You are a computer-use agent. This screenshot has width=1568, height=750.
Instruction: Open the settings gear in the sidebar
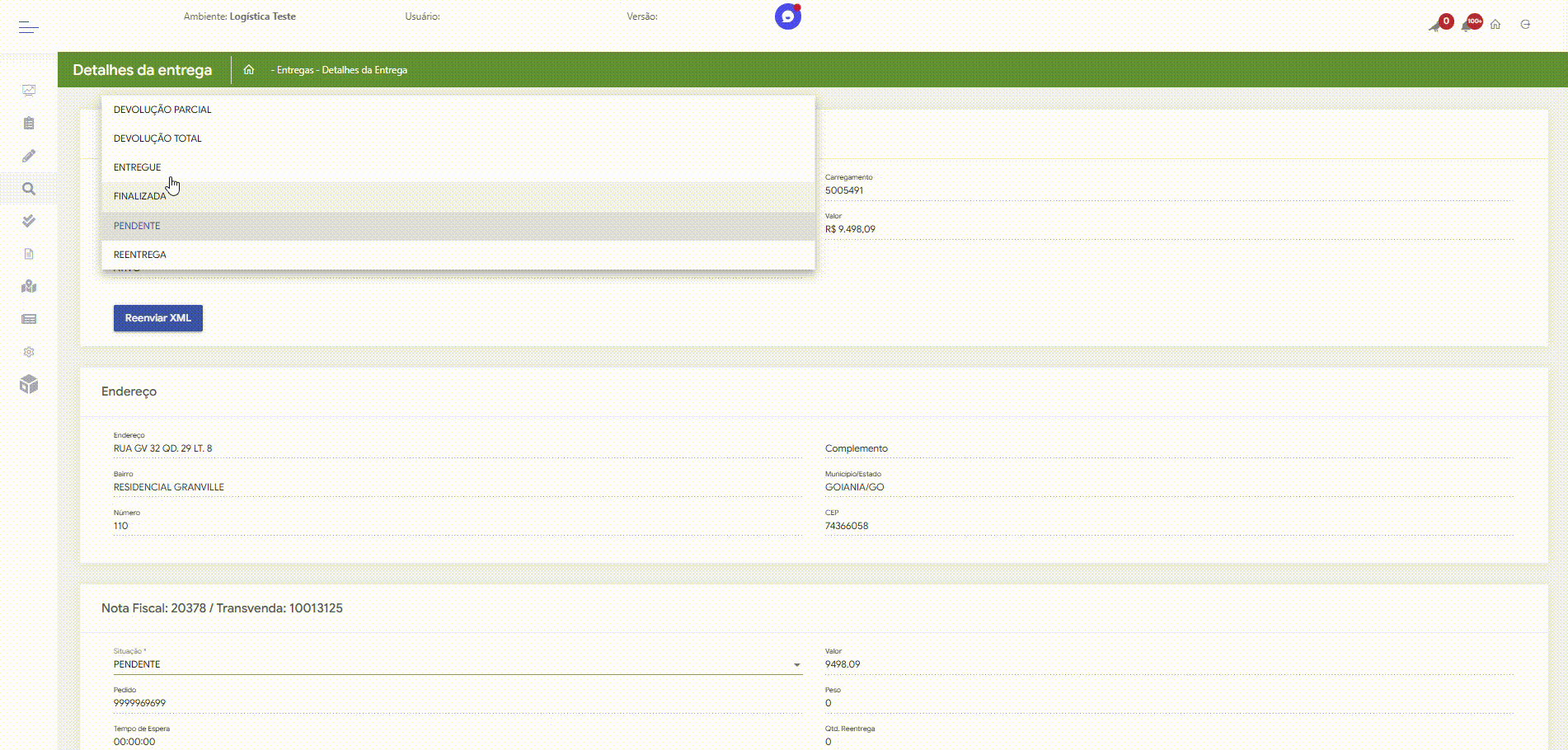click(x=29, y=352)
